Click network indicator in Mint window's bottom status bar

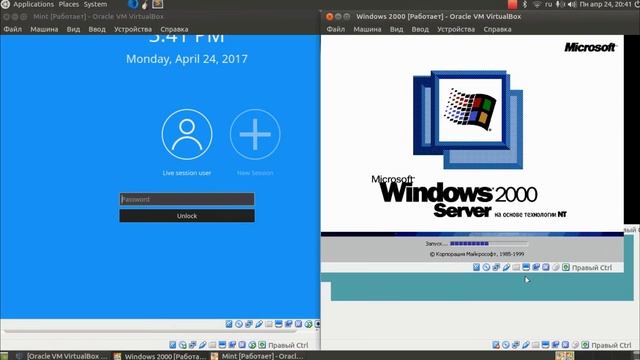[x=192, y=345]
